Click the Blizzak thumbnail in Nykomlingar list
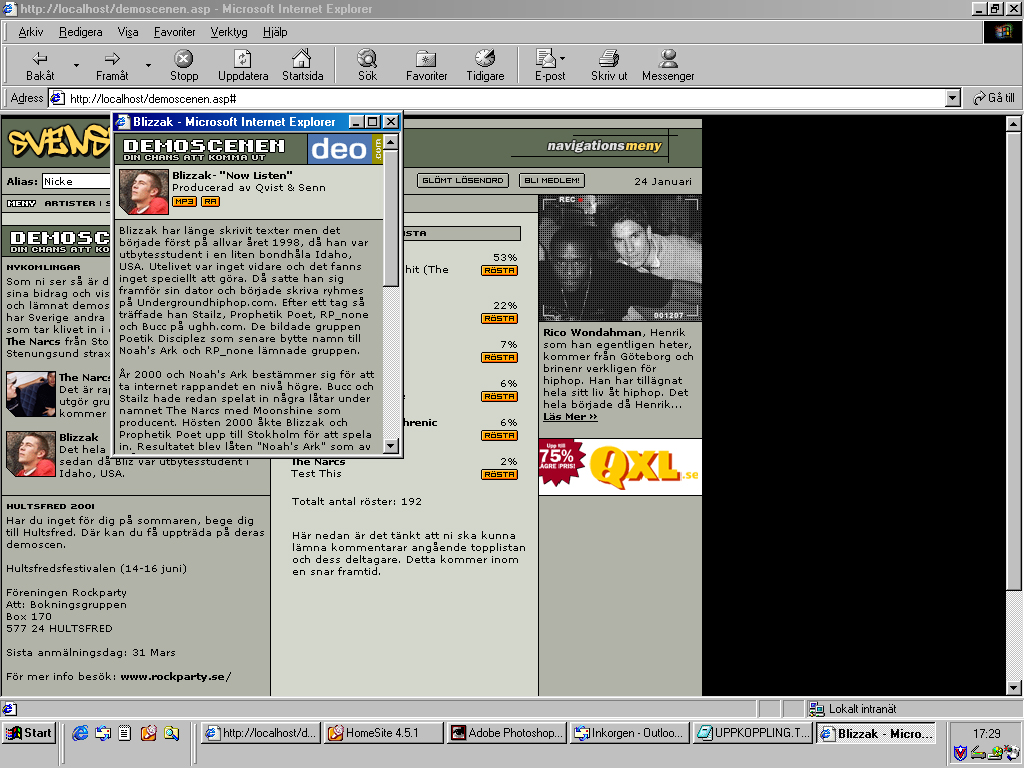 (x=31, y=454)
